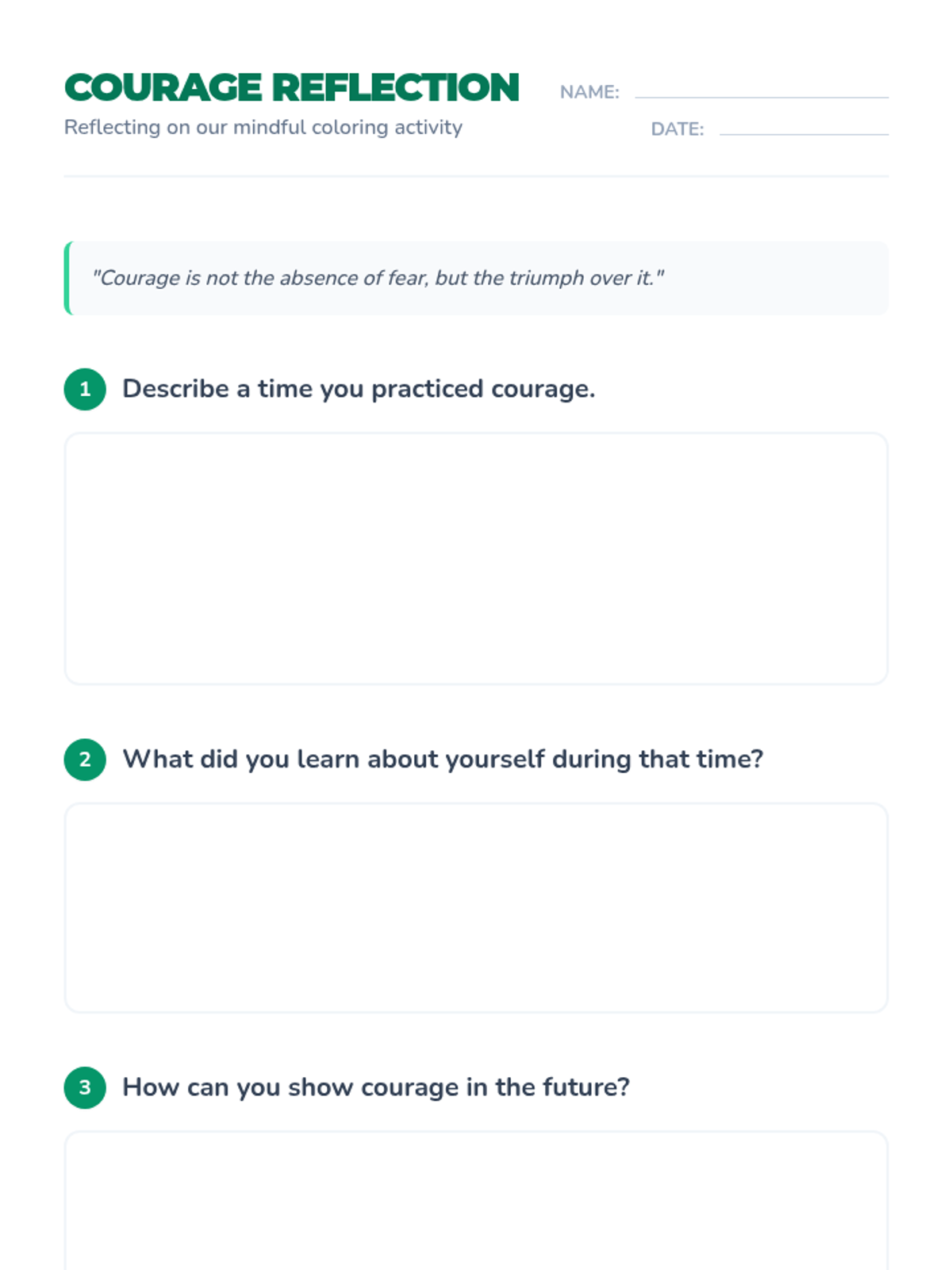Click the NAME: label
Viewport: 952px width, 1270px height.
click(x=589, y=92)
